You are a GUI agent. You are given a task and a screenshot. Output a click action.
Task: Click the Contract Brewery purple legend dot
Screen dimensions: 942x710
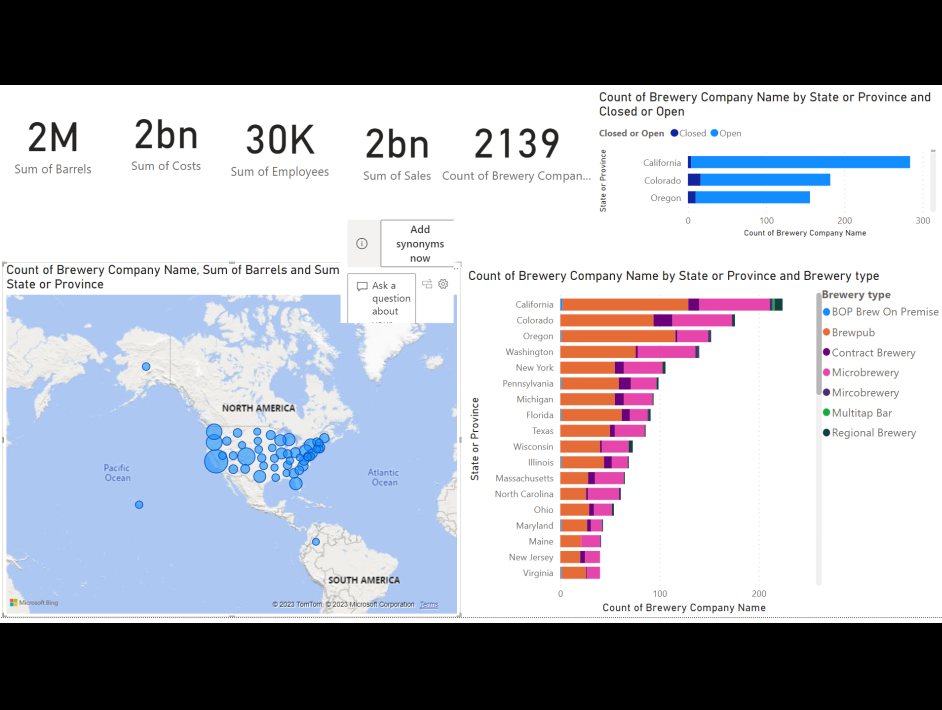point(825,352)
